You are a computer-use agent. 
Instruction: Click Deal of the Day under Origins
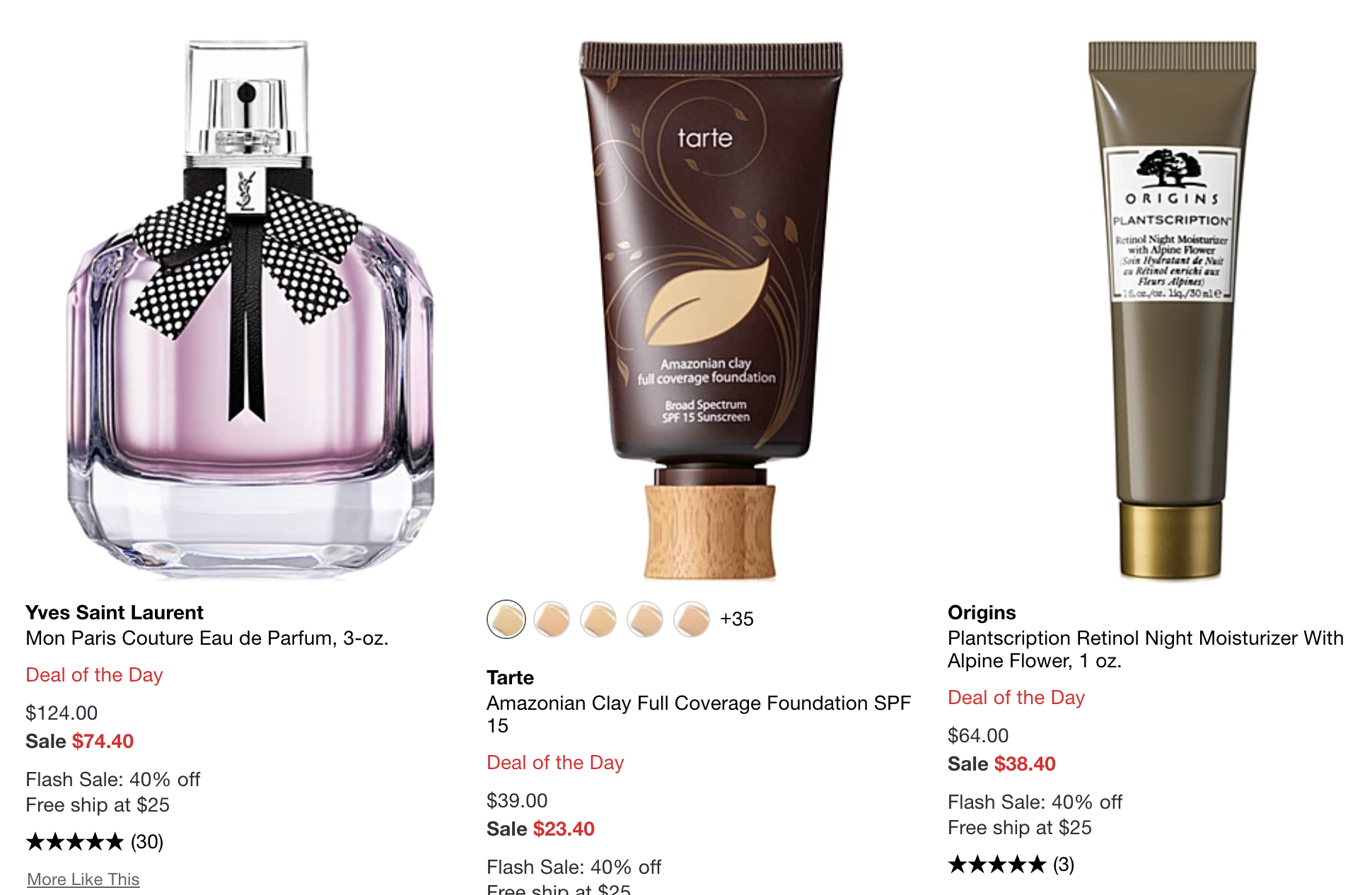point(1016,698)
